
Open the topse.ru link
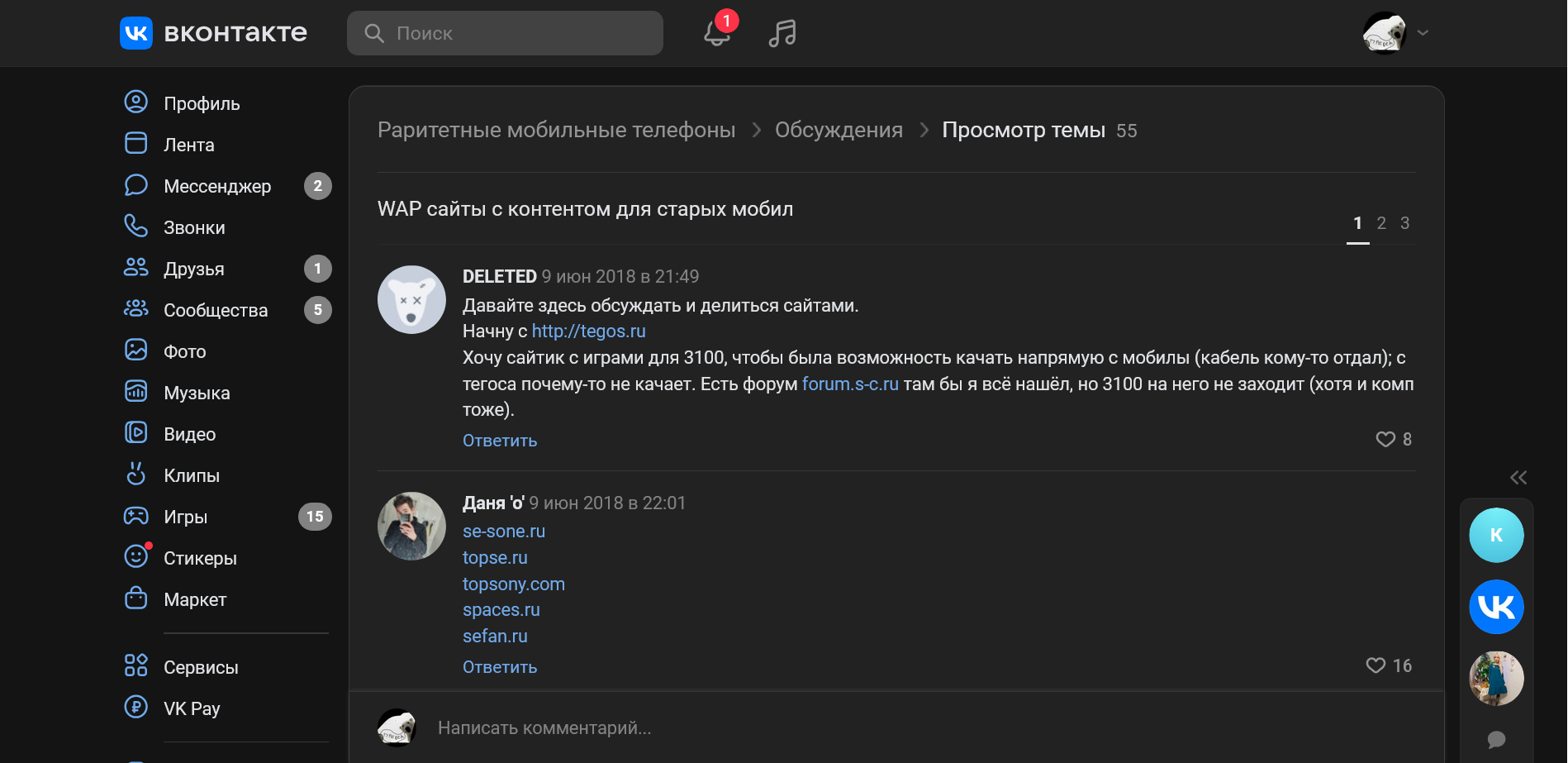tap(495, 558)
